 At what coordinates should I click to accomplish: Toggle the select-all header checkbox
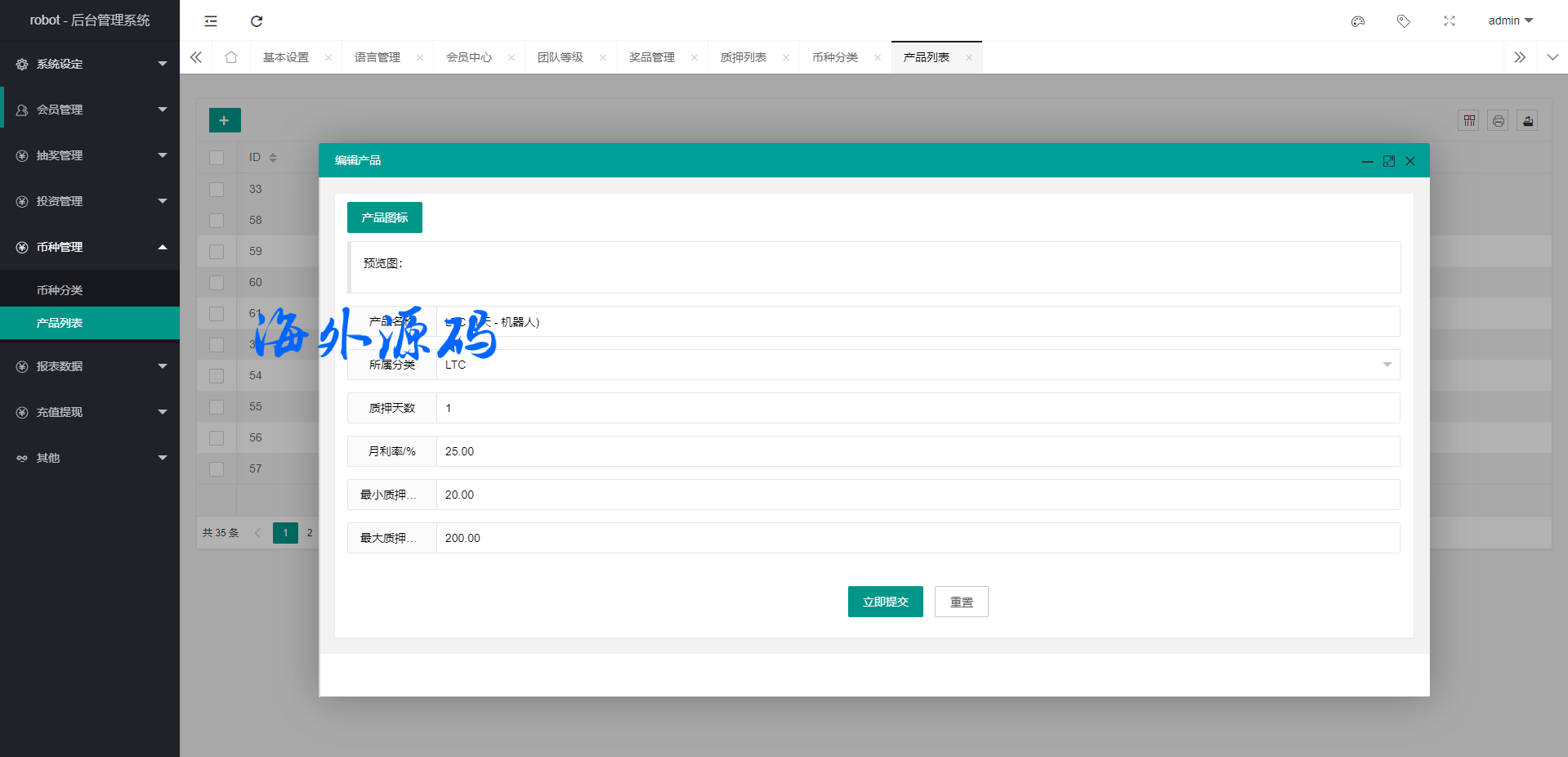(x=217, y=158)
